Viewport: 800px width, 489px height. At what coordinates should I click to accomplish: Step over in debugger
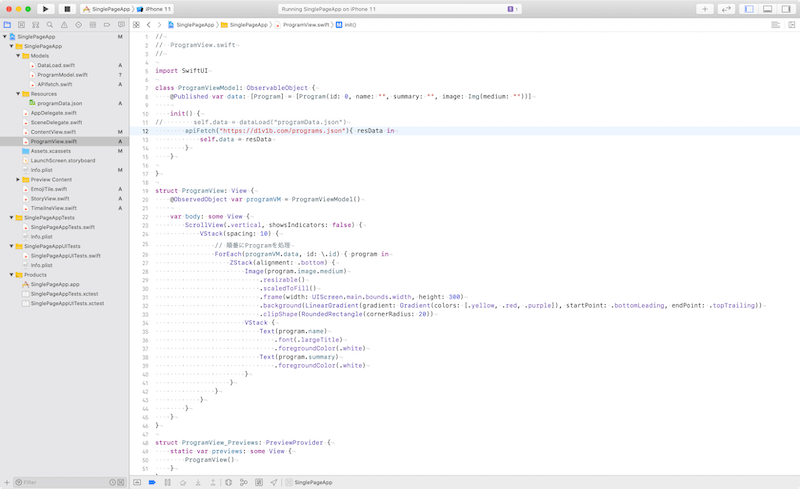183,482
